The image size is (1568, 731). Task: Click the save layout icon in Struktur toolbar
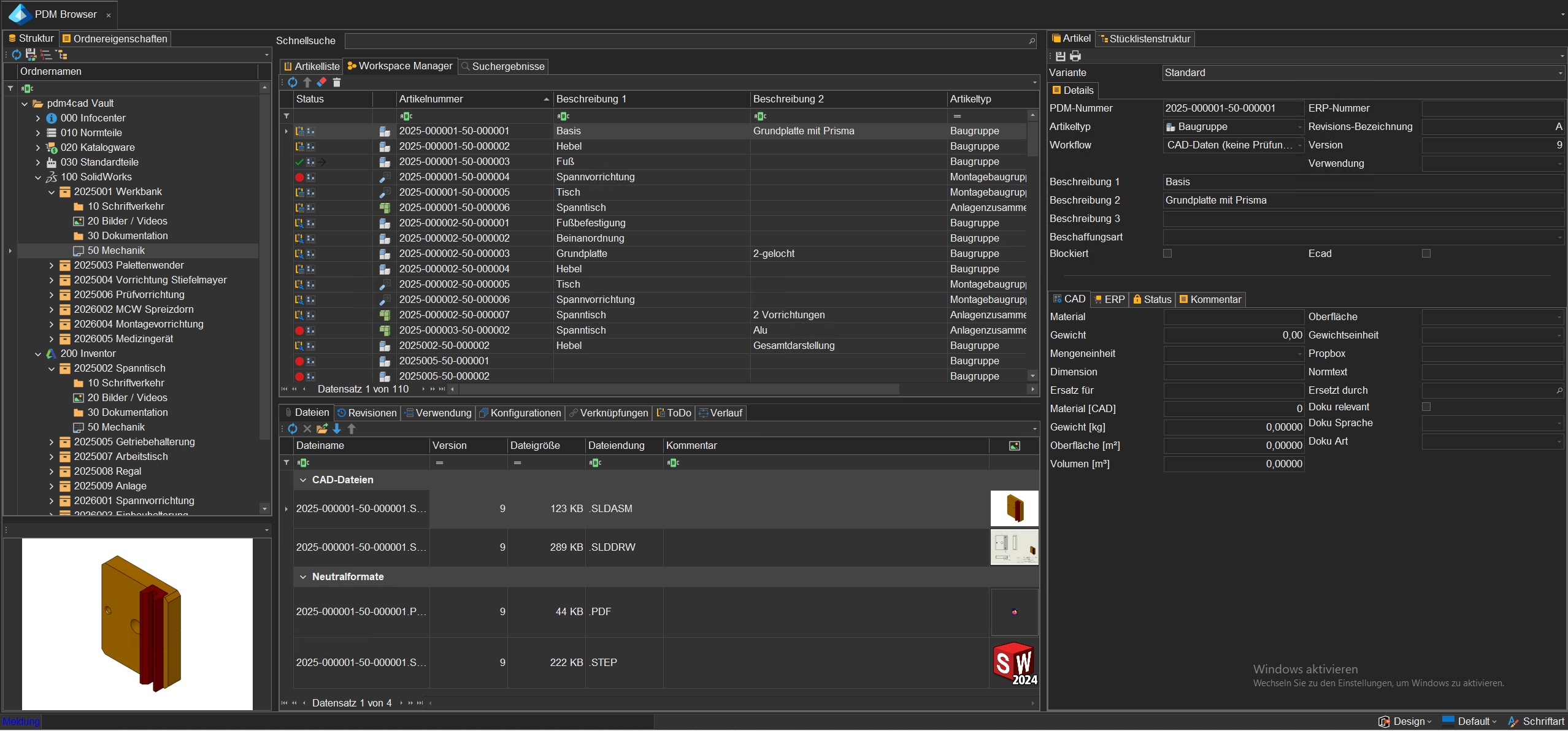[31, 55]
